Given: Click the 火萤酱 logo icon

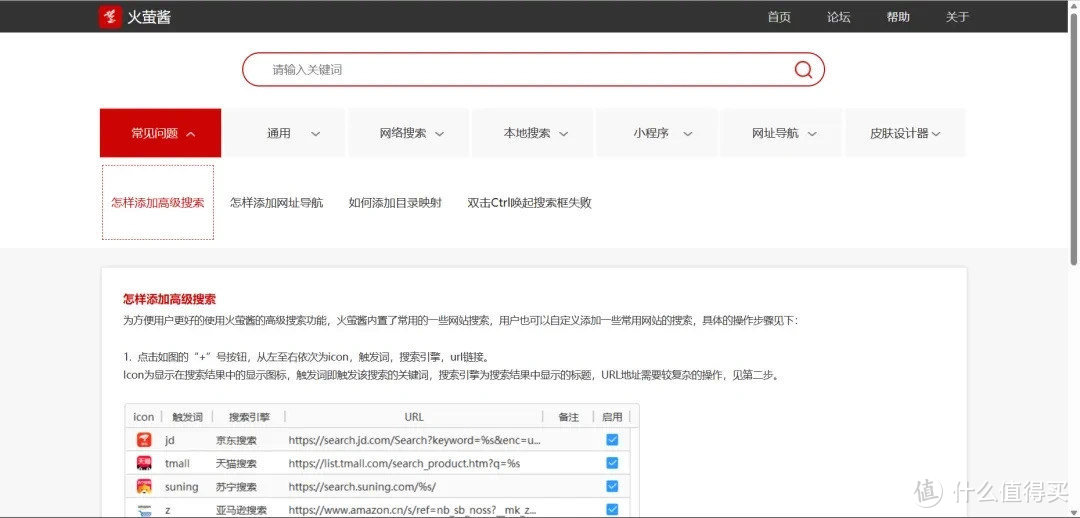Looking at the screenshot, I should [110, 17].
